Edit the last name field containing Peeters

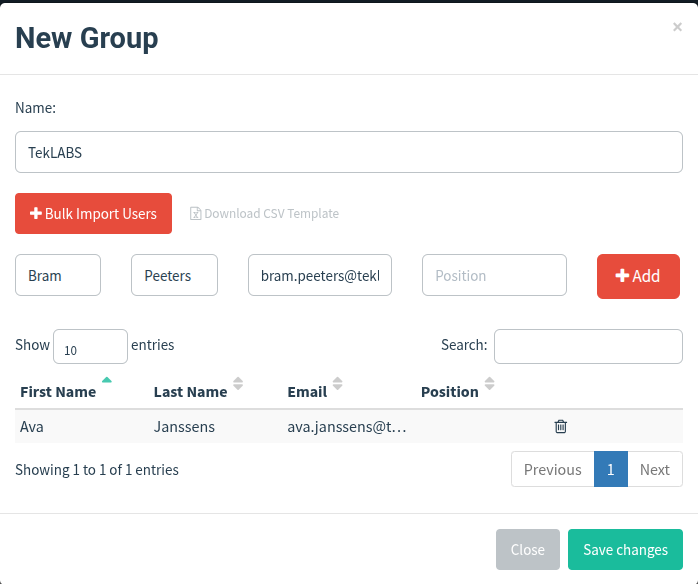(174, 276)
